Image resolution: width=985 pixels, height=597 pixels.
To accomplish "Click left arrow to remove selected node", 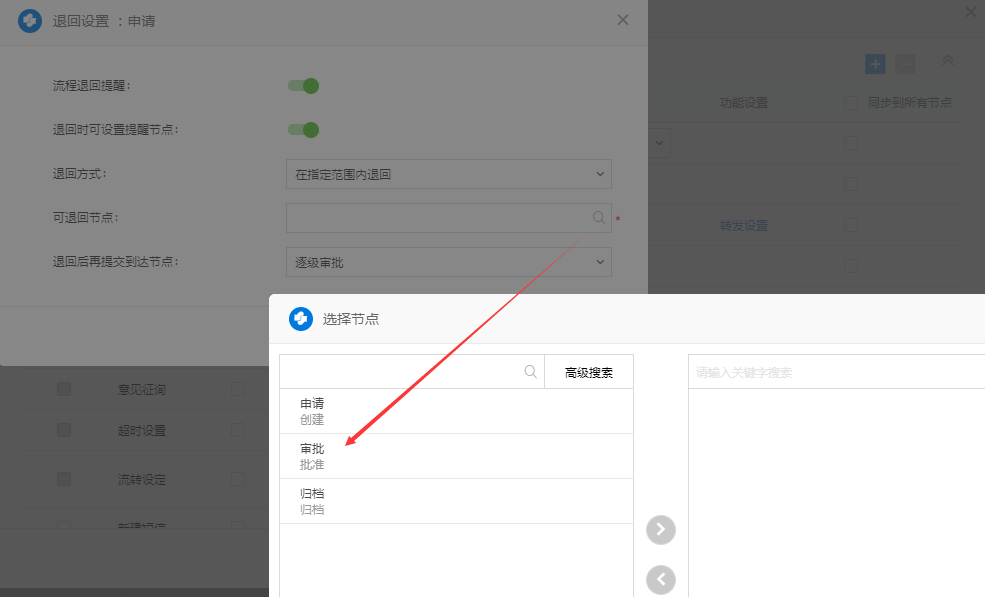I will click(660, 579).
